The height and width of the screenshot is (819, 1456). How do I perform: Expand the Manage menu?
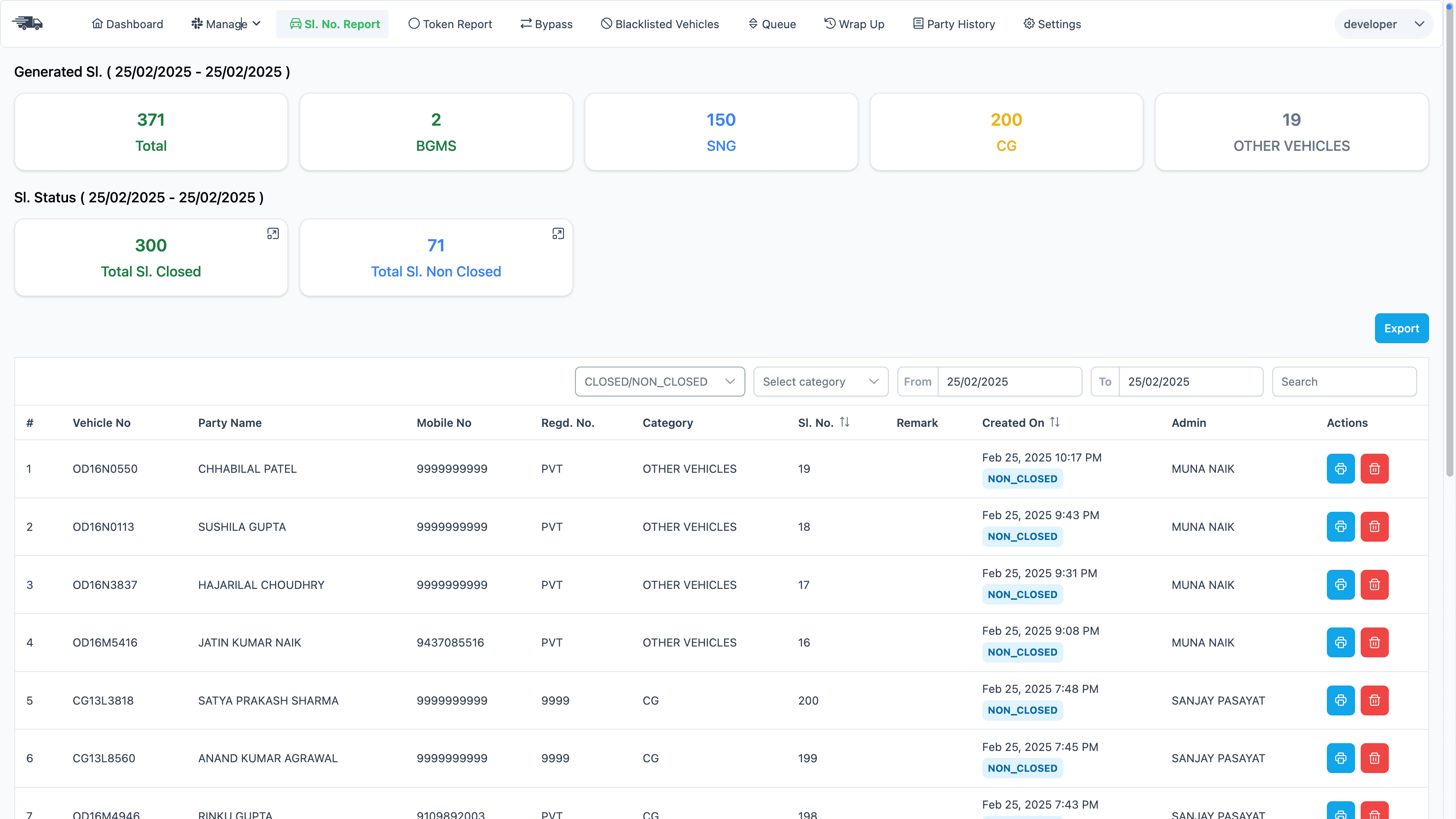(225, 24)
